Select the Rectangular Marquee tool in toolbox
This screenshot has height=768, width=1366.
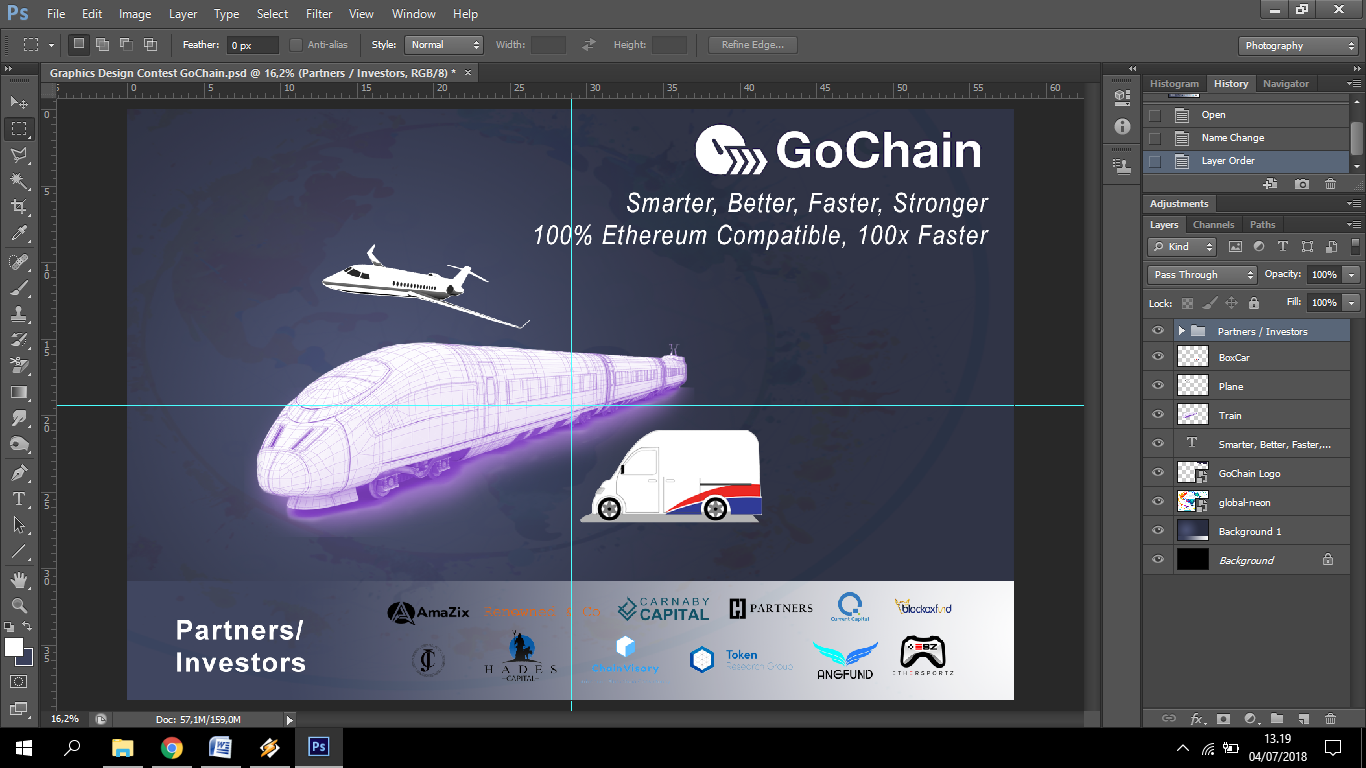point(19,129)
